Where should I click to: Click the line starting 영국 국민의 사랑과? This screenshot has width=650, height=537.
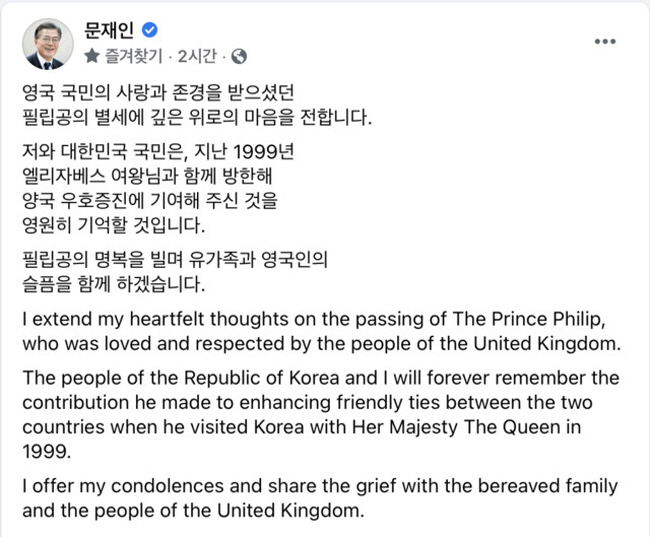pos(158,92)
